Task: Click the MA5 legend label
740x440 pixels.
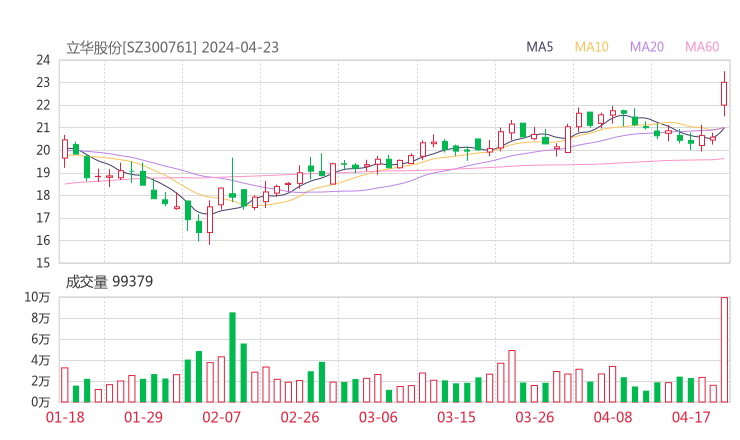Action: tap(539, 47)
